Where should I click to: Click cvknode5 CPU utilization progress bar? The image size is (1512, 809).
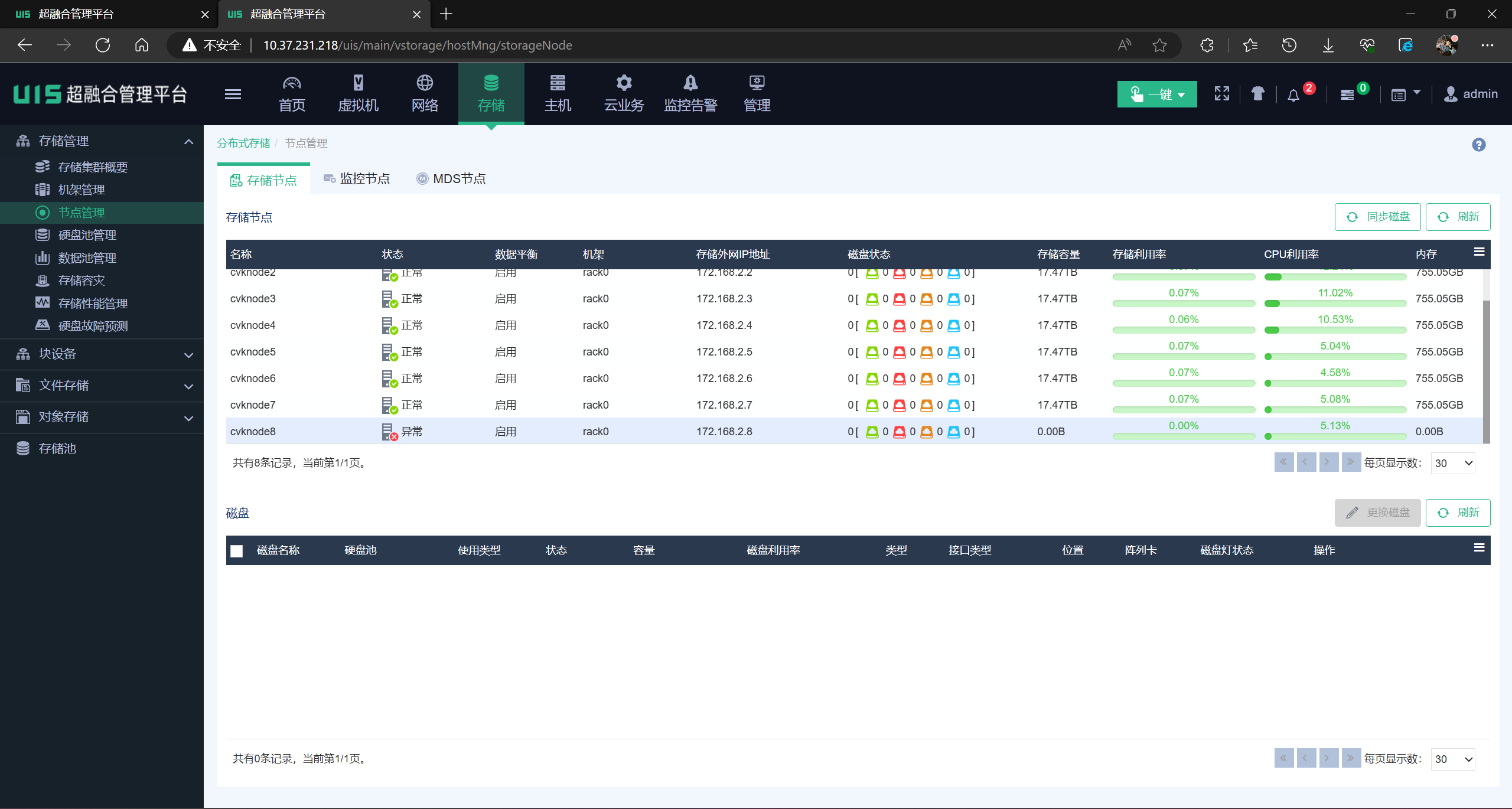[x=1335, y=357]
